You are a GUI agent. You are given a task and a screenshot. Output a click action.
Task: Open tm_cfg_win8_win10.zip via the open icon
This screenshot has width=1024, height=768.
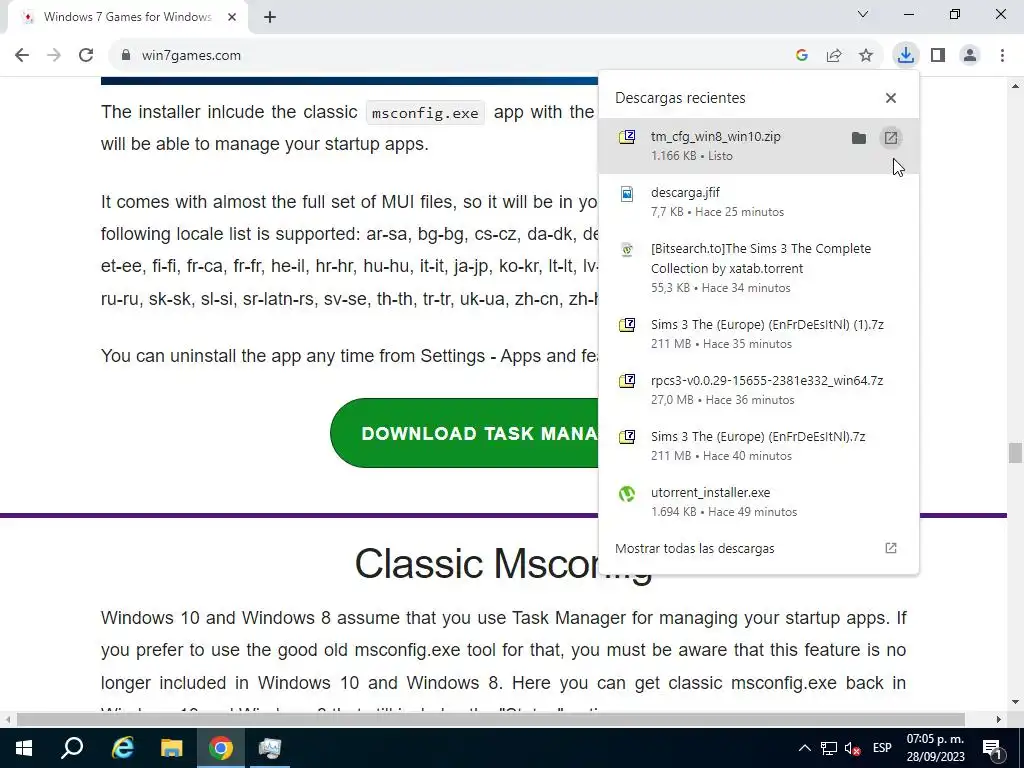coord(891,138)
